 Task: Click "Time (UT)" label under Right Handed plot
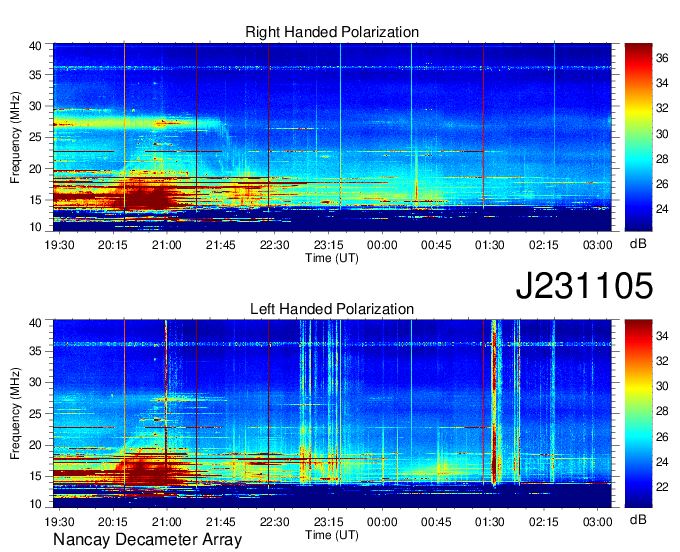(332, 258)
